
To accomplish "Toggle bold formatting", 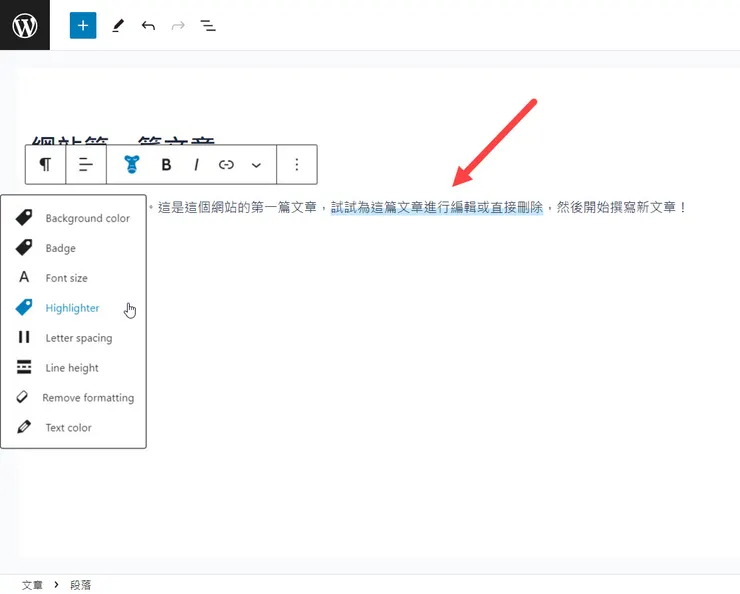I will tap(166, 165).
